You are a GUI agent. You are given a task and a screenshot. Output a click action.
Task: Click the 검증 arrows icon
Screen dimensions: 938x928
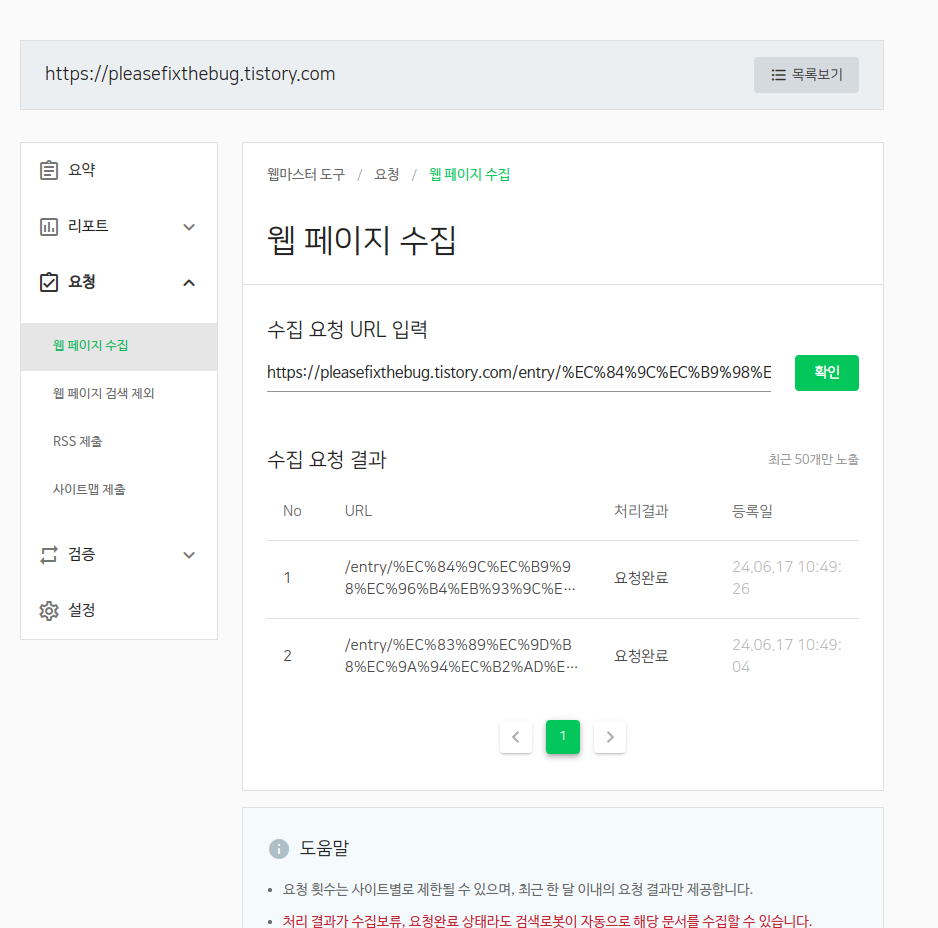click(49, 555)
